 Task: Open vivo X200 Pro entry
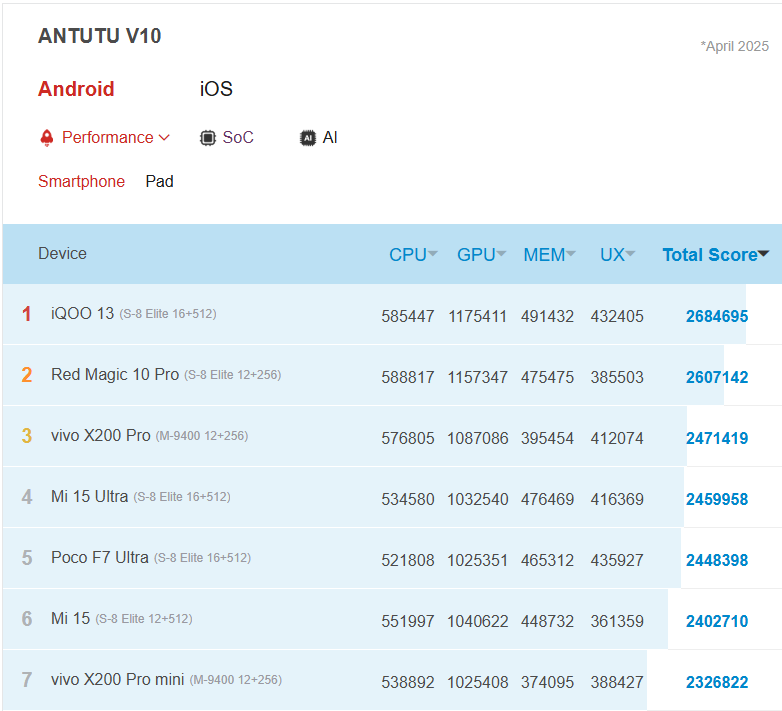point(100,435)
